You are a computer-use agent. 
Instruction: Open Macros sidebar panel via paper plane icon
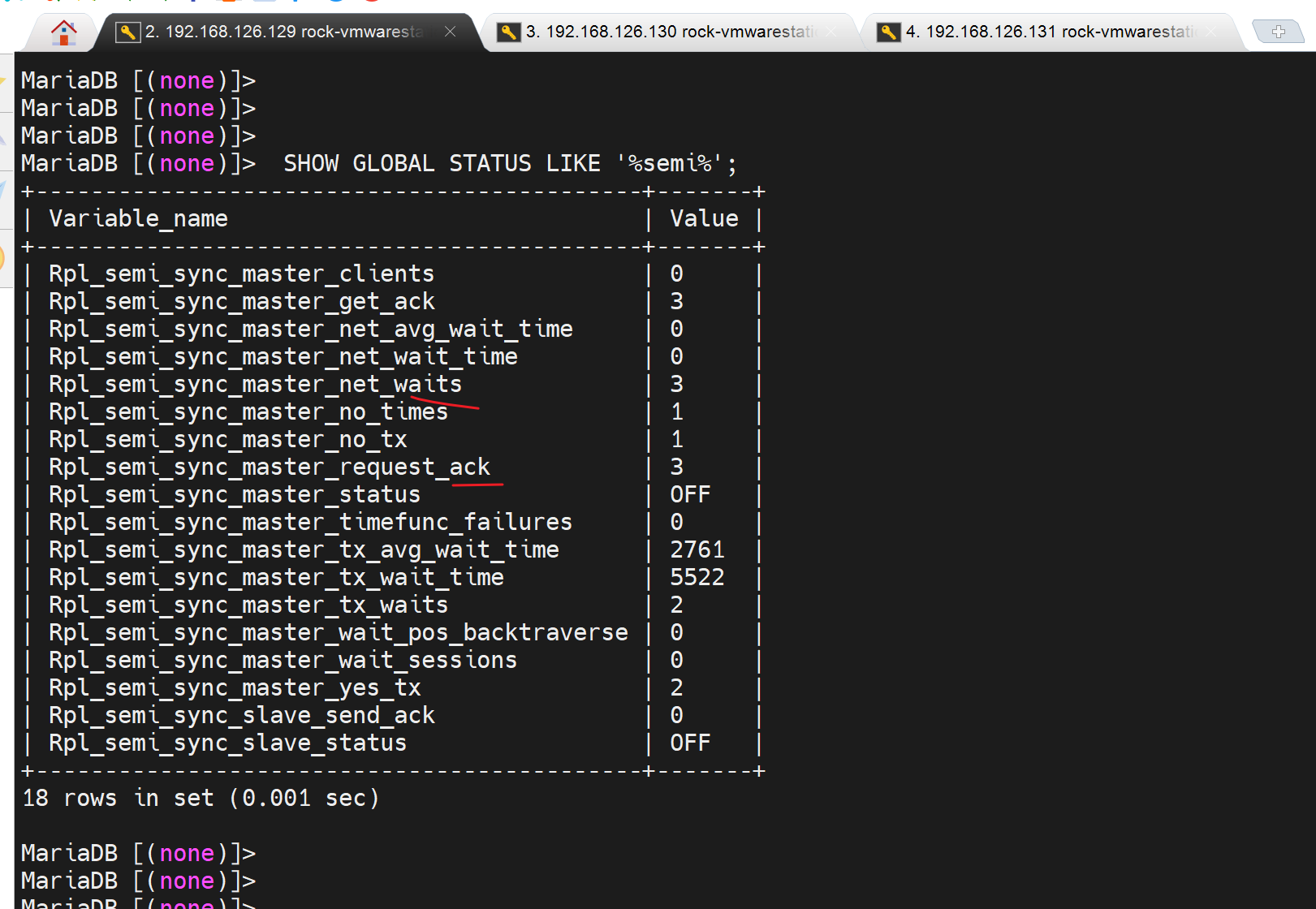point(4,192)
